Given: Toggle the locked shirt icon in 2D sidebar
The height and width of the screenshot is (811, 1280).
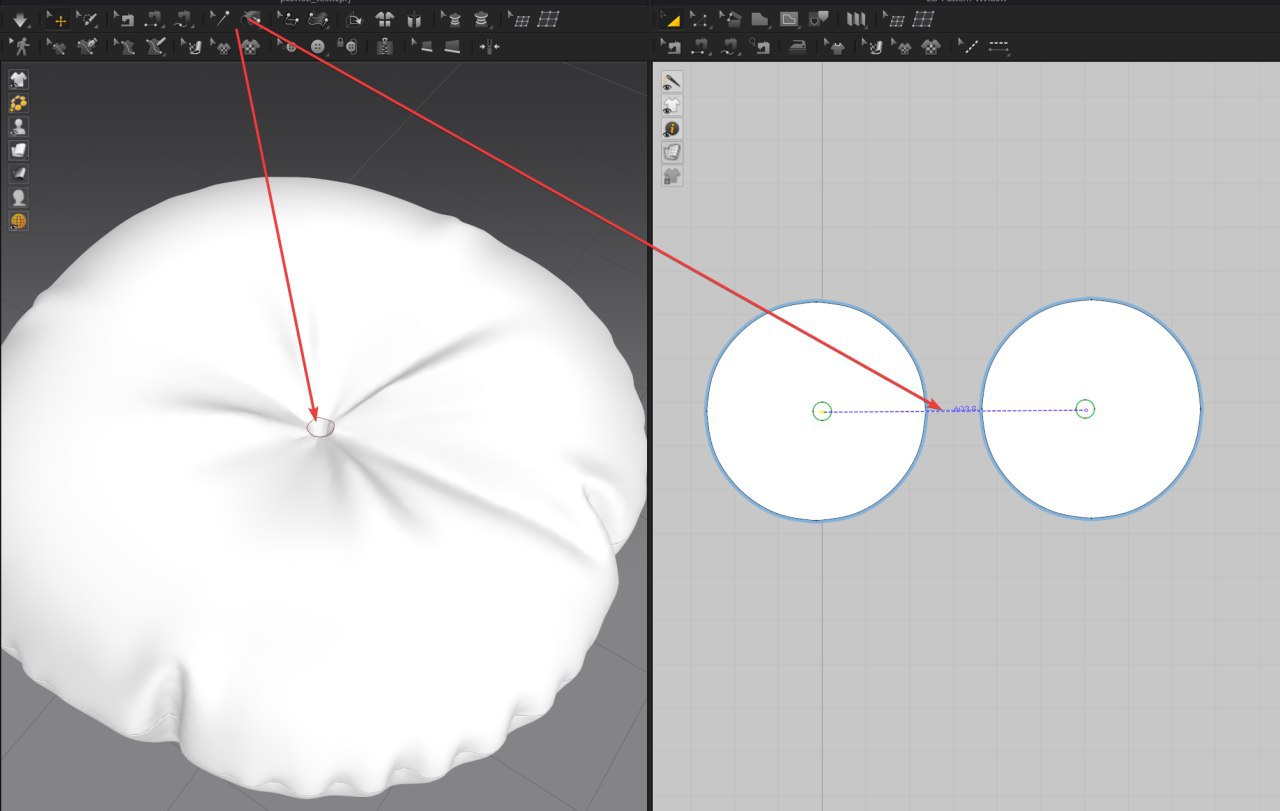Looking at the screenshot, I should point(672,176).
